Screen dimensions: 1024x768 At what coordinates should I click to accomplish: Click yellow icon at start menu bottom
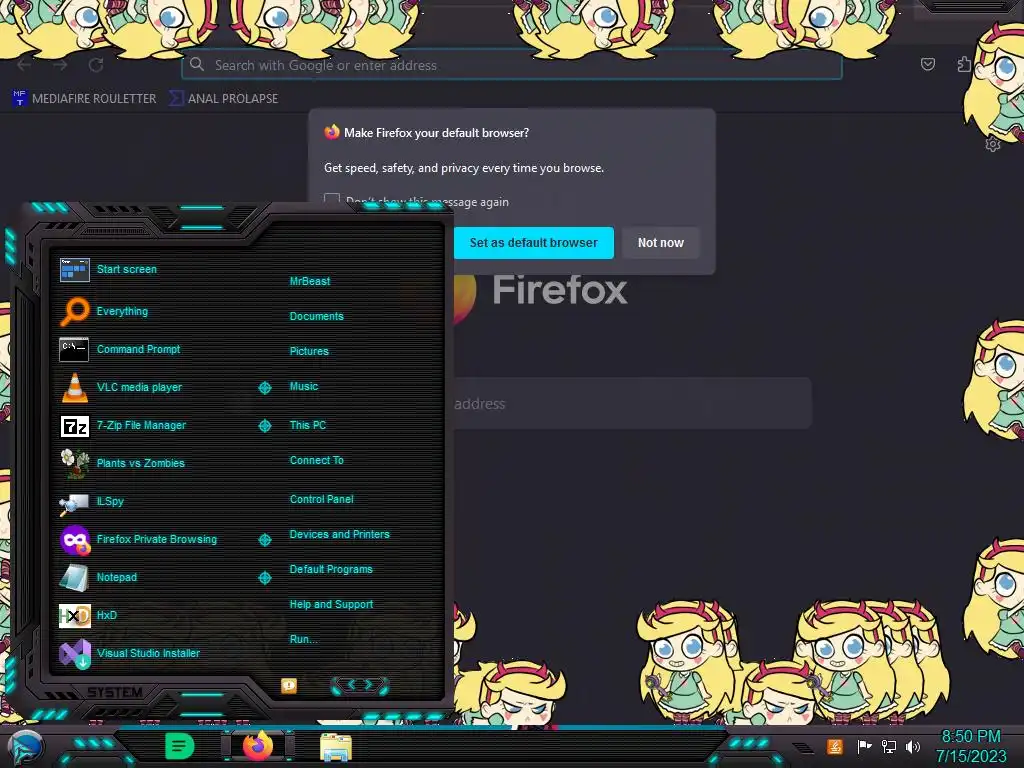point(289,685)
